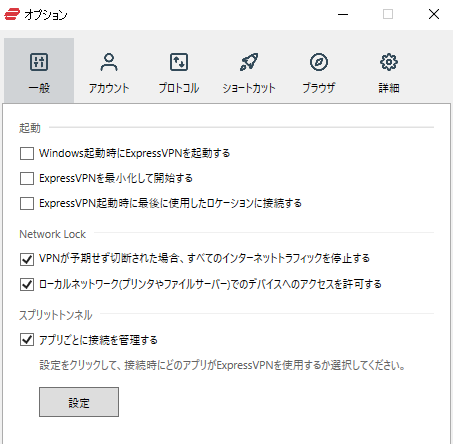Disable ローカルネットワーク device access checkbox
Viewport: 453px width, 444px height.
click(27, 285)
